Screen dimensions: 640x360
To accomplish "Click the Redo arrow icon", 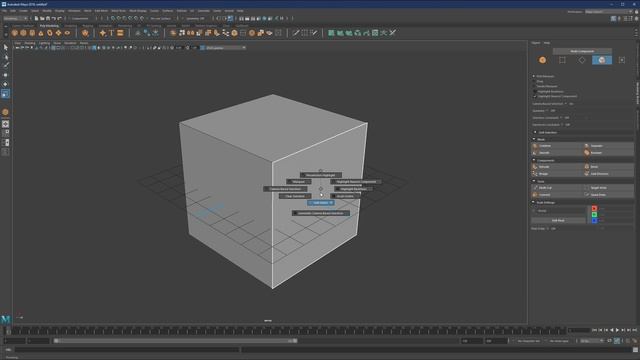I will pos(60,18).
